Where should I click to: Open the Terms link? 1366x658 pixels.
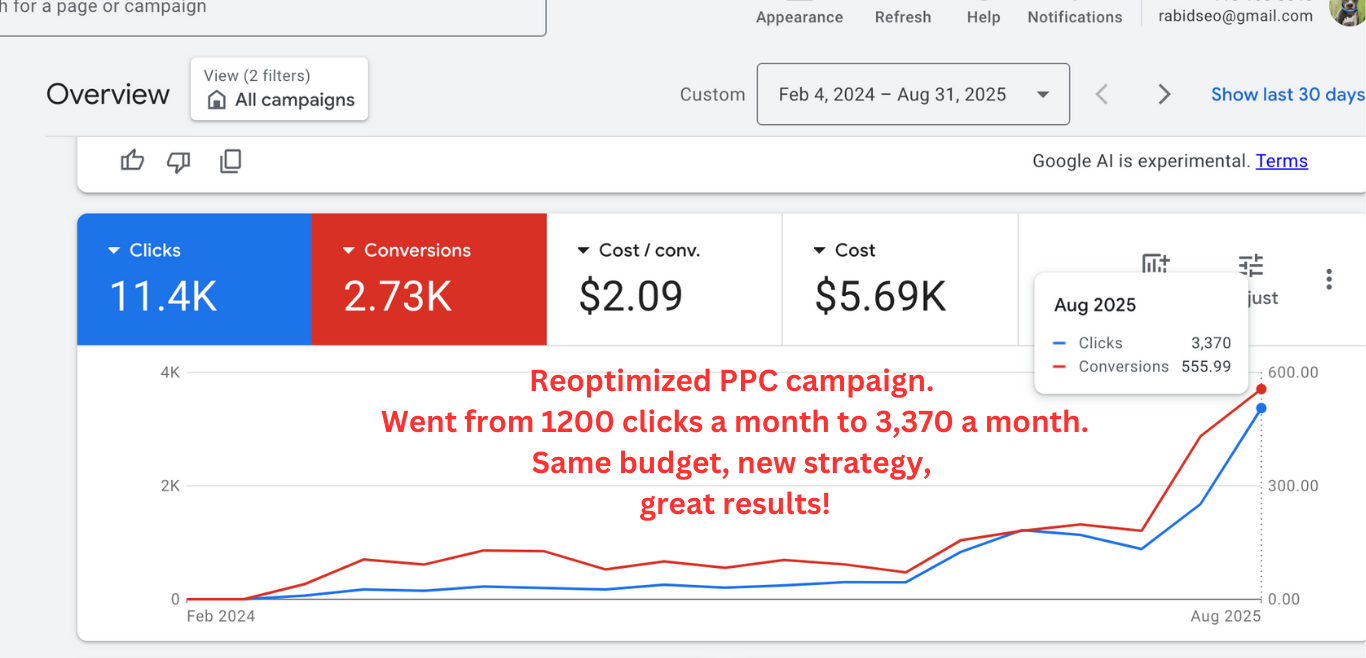click(x=1281, y=161)
